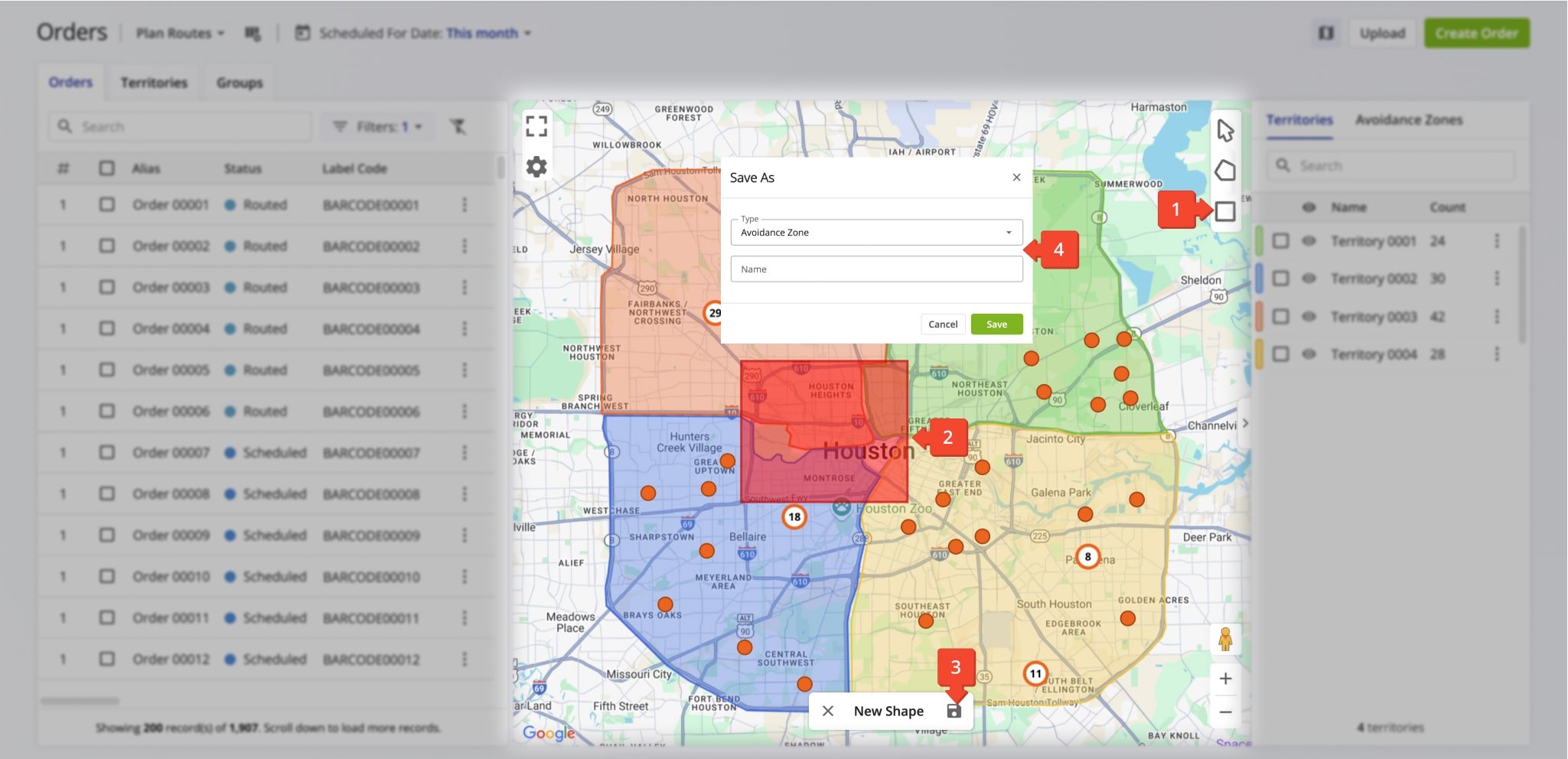This screenshot has height=759, width=1568.
Task: Check the box for Order 00005
Action: (x=106, y=370)
